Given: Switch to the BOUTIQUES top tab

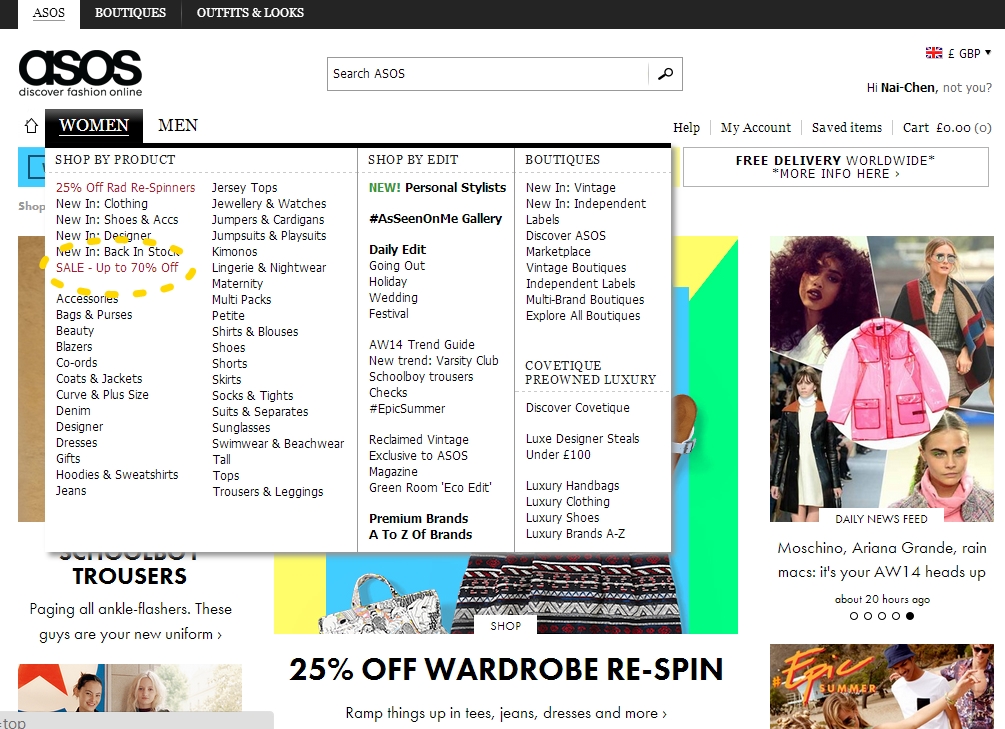Looking at the screenshot, I should (130, 13).
